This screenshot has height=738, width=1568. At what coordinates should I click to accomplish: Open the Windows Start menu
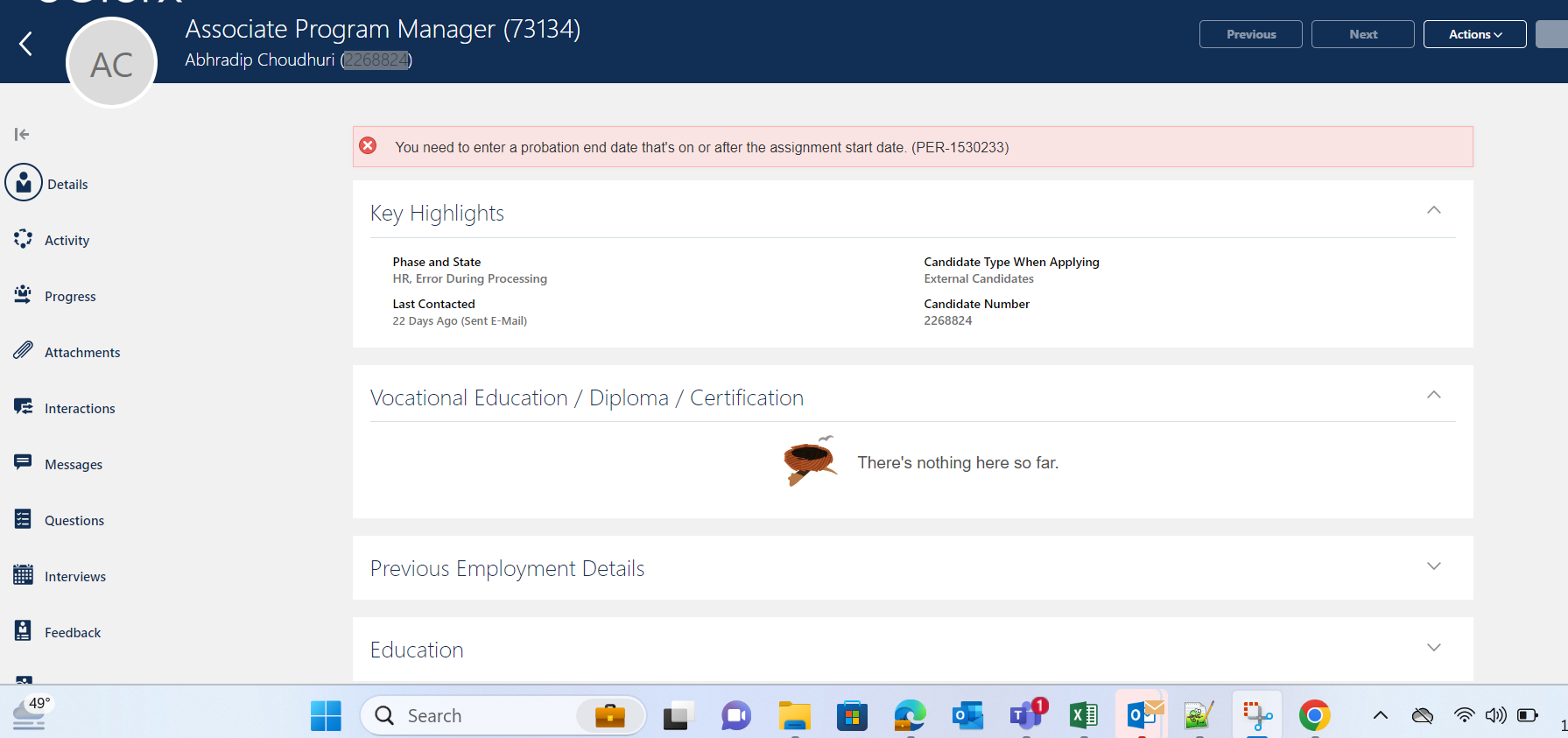[x=326, y=715]
